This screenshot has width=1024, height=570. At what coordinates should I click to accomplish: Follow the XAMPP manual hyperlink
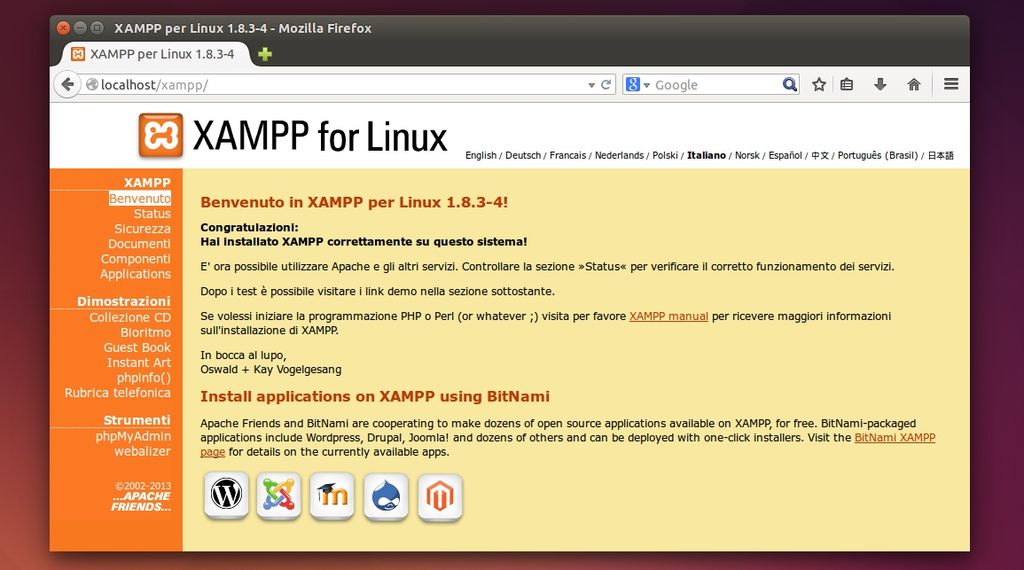pyautogui.click(x=668, y=316)
